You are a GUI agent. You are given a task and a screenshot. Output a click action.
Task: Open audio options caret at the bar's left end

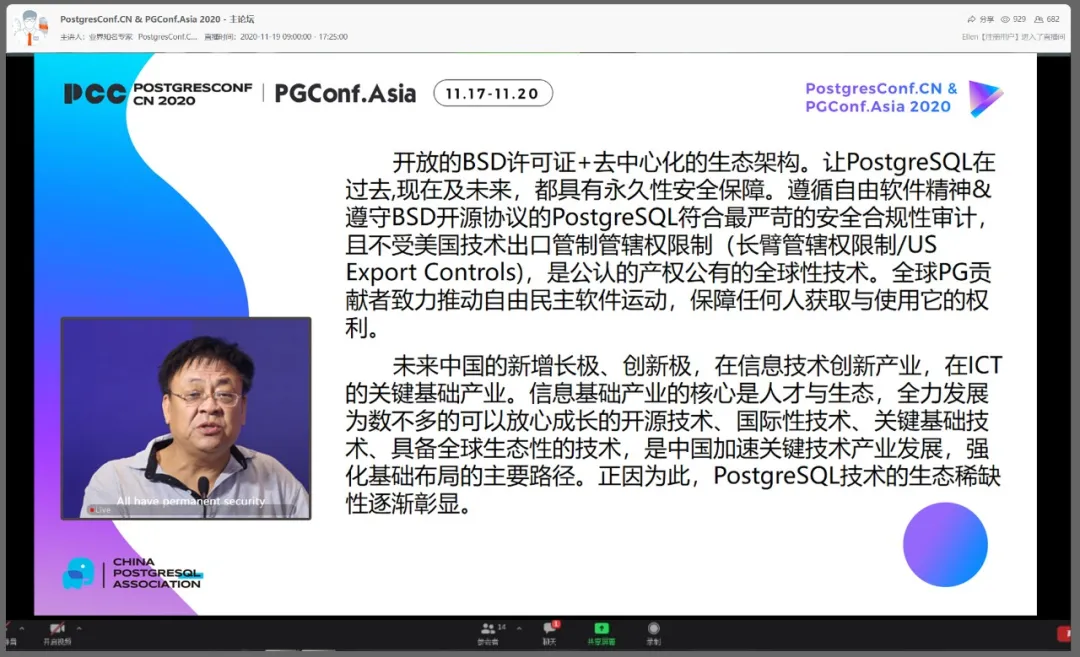[21, 628]
